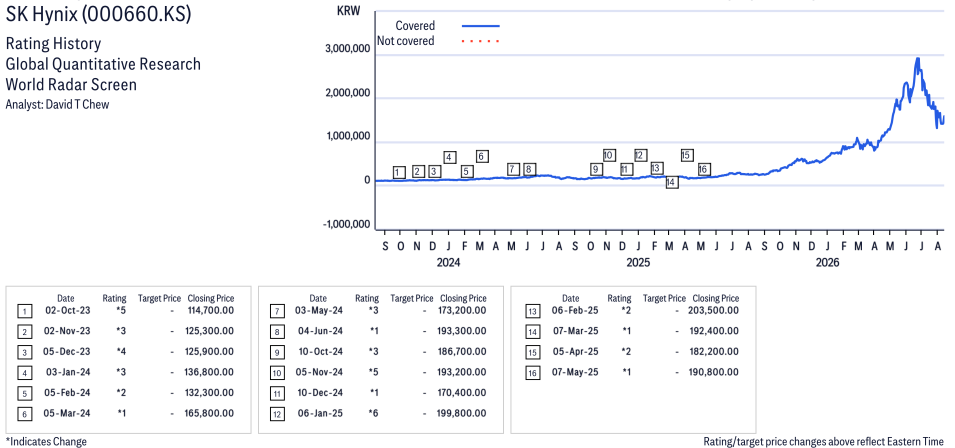Click the 3,000,000 y-axis label
955x448 pixels.
coord(349,49)
